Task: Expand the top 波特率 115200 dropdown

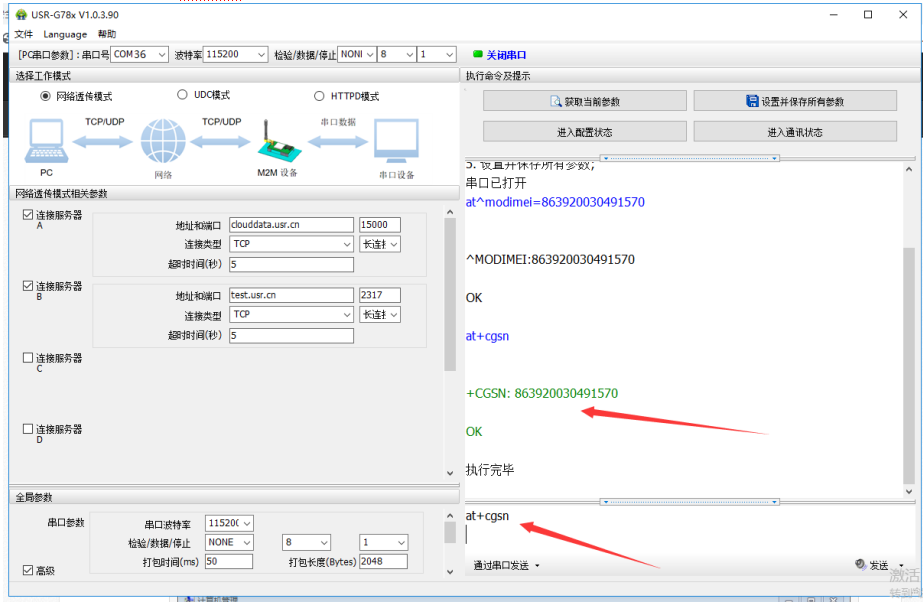Action: [236, 54]
